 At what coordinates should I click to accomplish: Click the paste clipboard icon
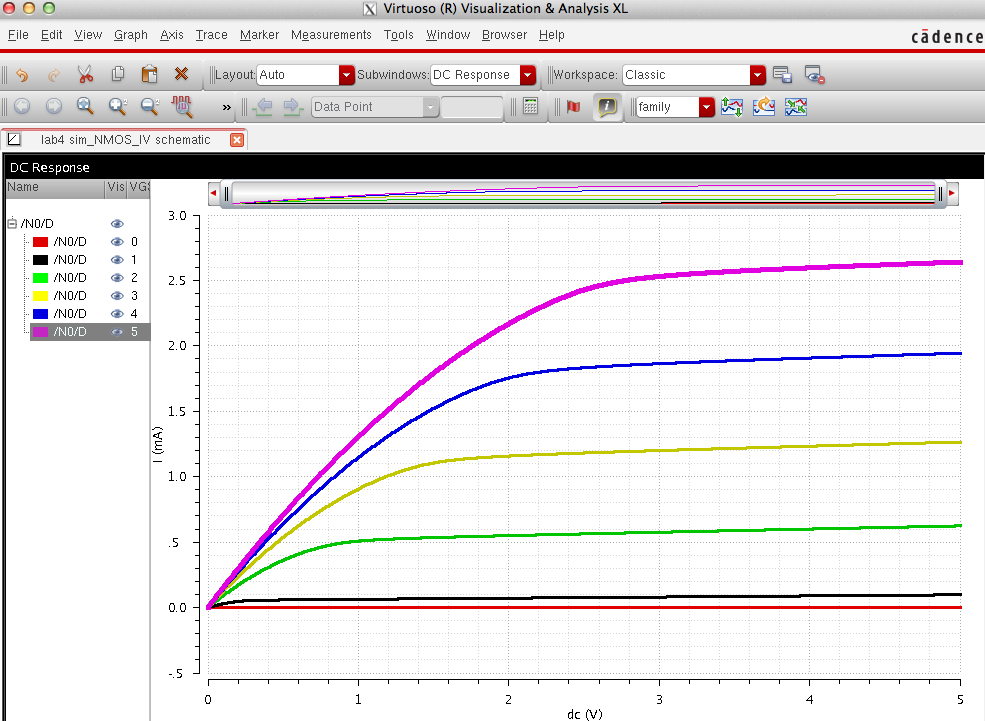pos(149,74)
